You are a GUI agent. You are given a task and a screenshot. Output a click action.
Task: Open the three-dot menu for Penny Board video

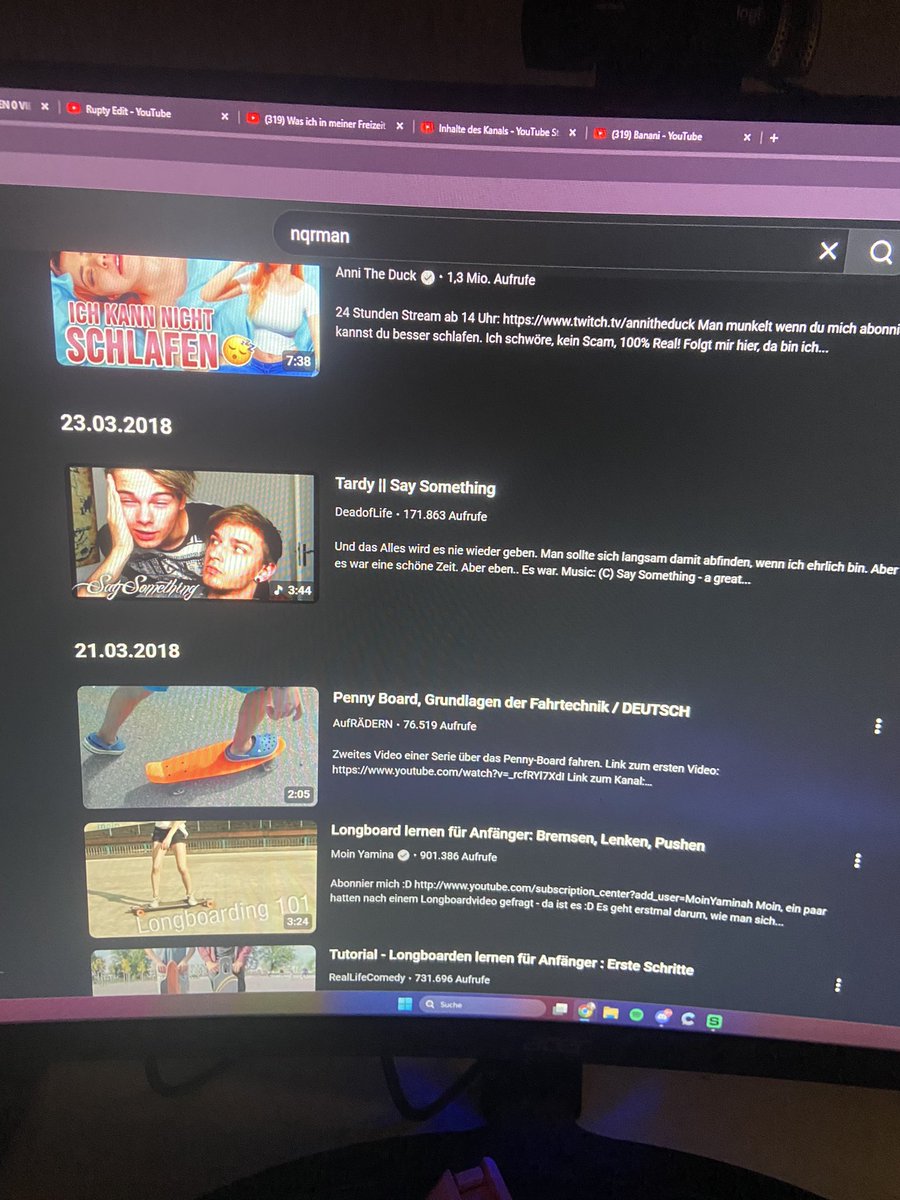pos(878,727)
